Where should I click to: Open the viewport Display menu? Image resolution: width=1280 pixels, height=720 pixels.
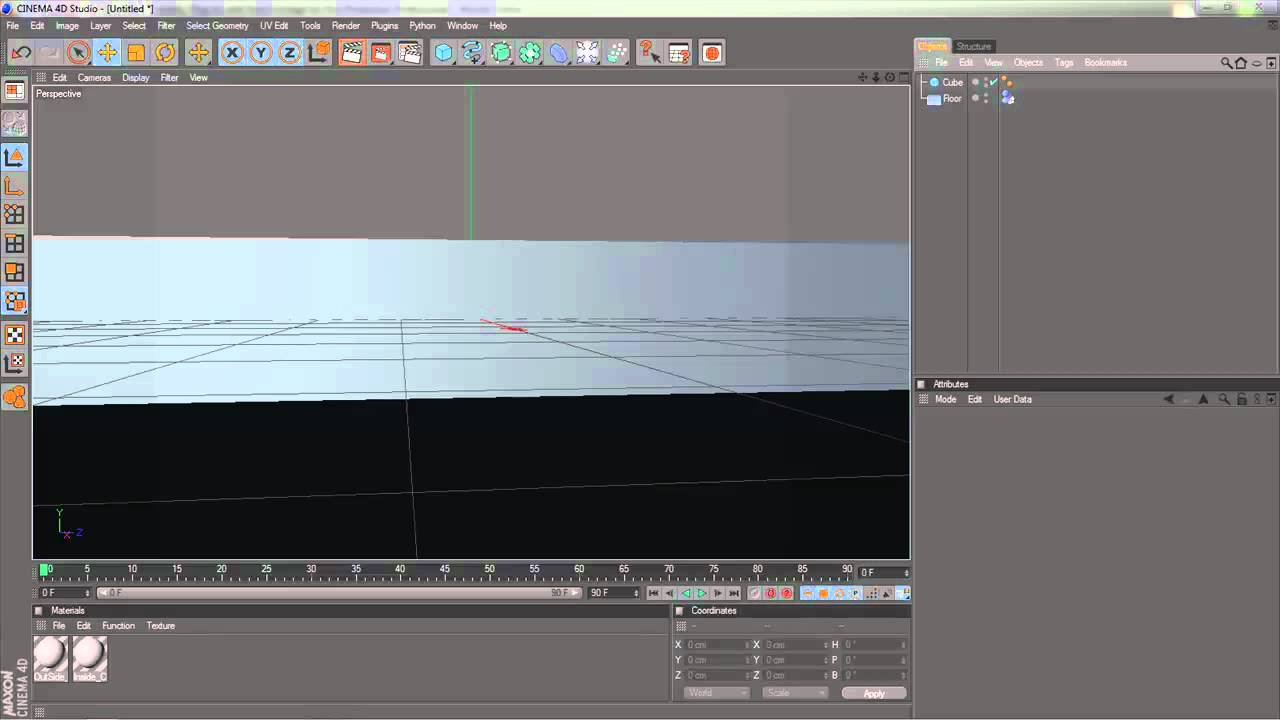(136, 78)
